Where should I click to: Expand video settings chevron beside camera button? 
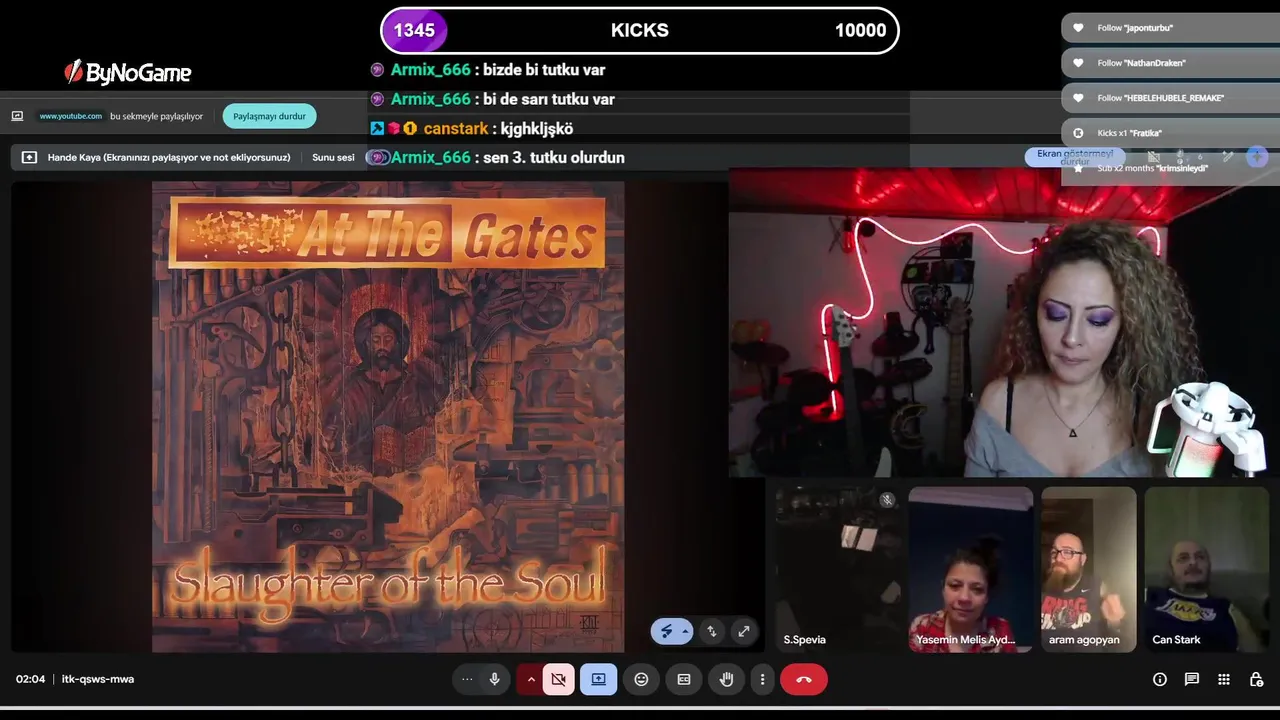(x=531, y=679)
